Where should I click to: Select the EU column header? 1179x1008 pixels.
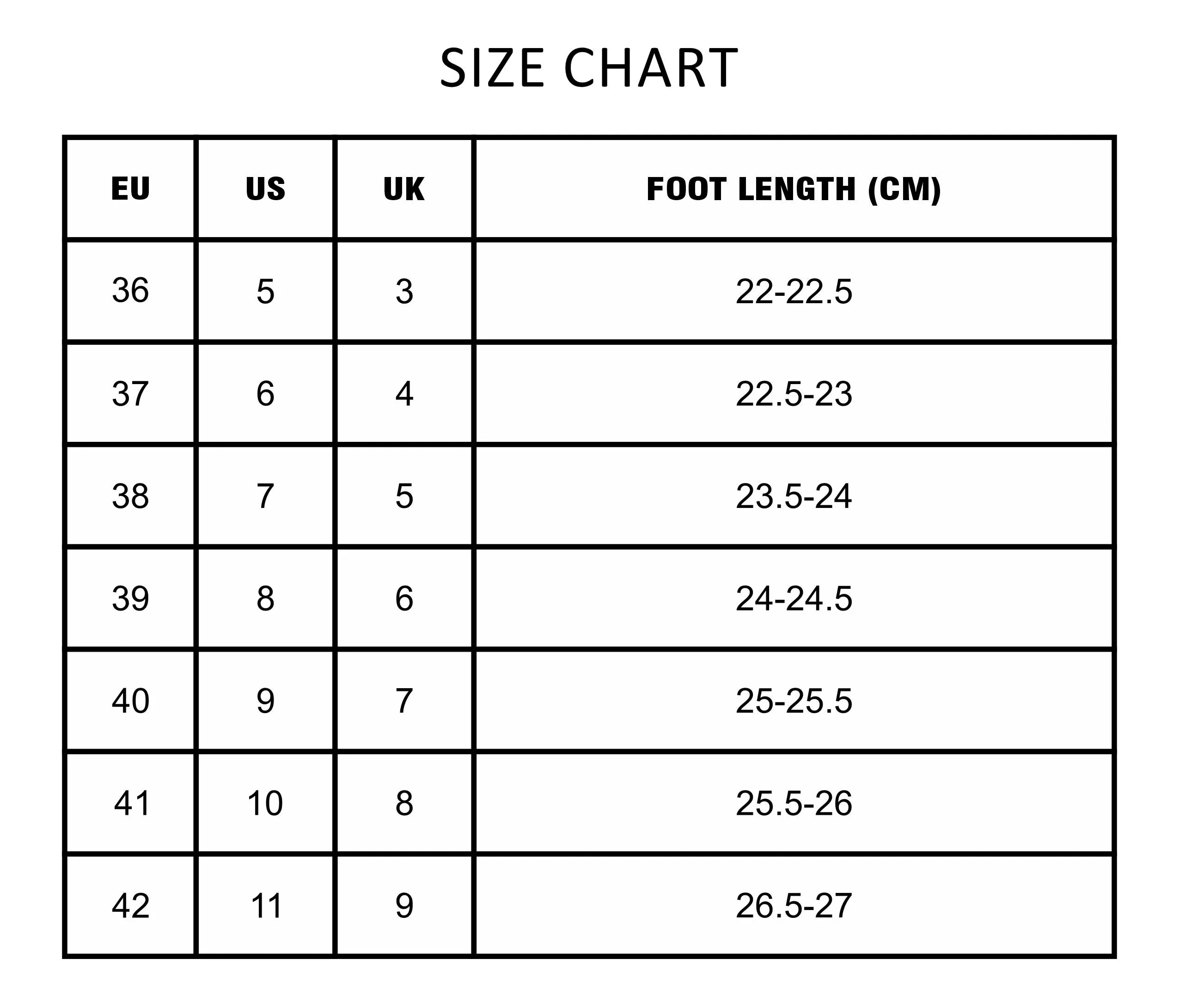coord(130,189)
